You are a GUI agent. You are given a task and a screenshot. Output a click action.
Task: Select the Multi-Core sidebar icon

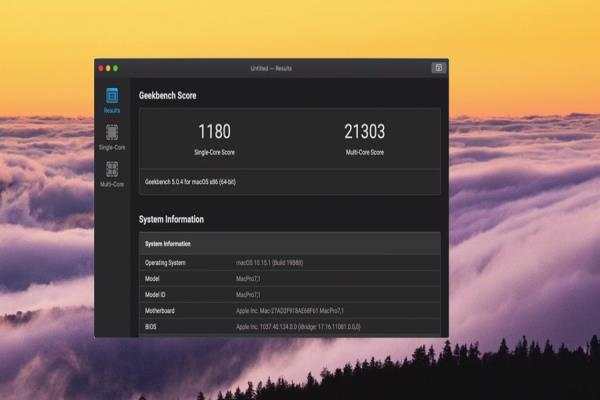click(112, 173)
